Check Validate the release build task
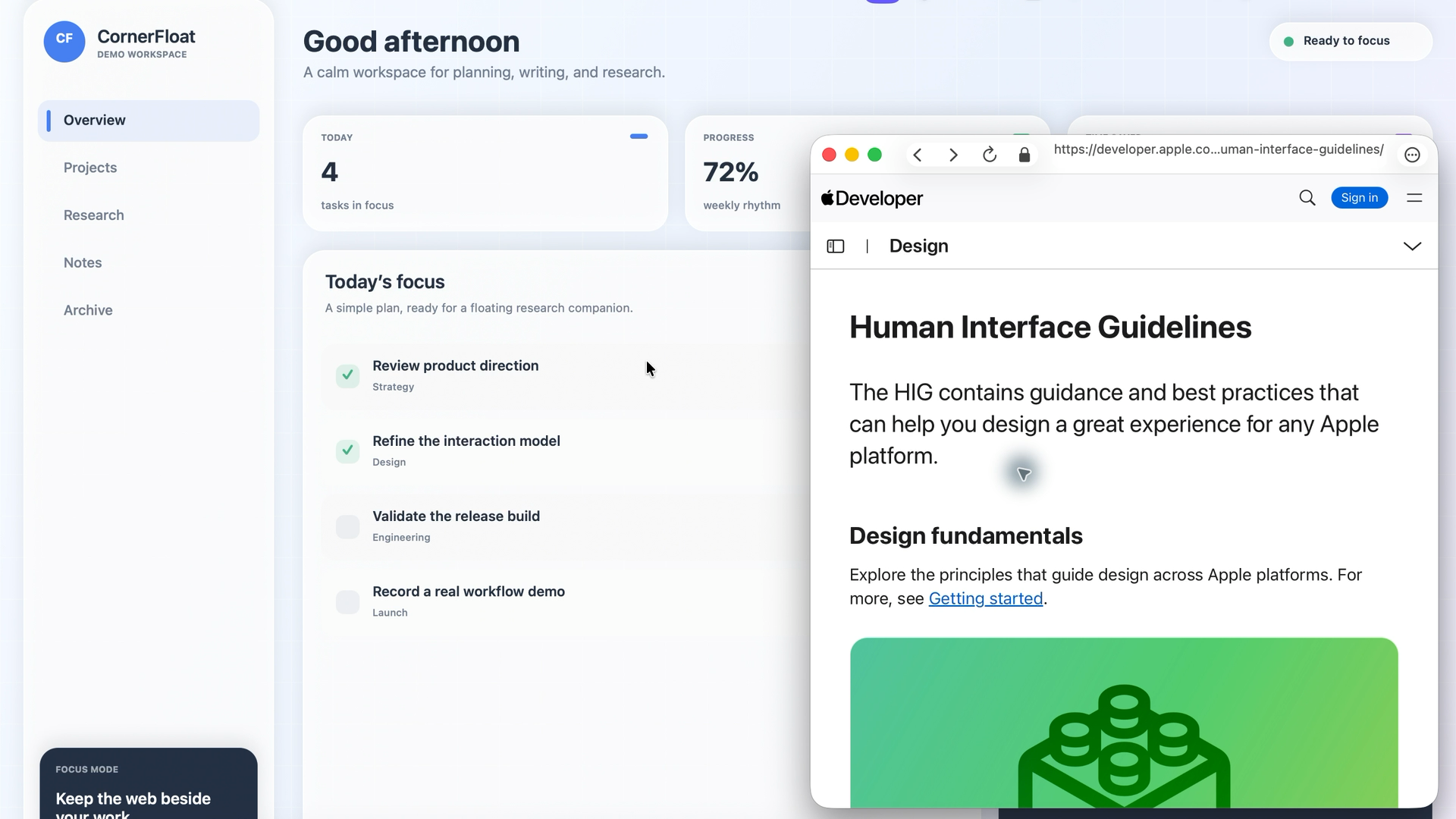This screenshot has height=819, width=1456. pyautogui.click(x=347, y=526)
